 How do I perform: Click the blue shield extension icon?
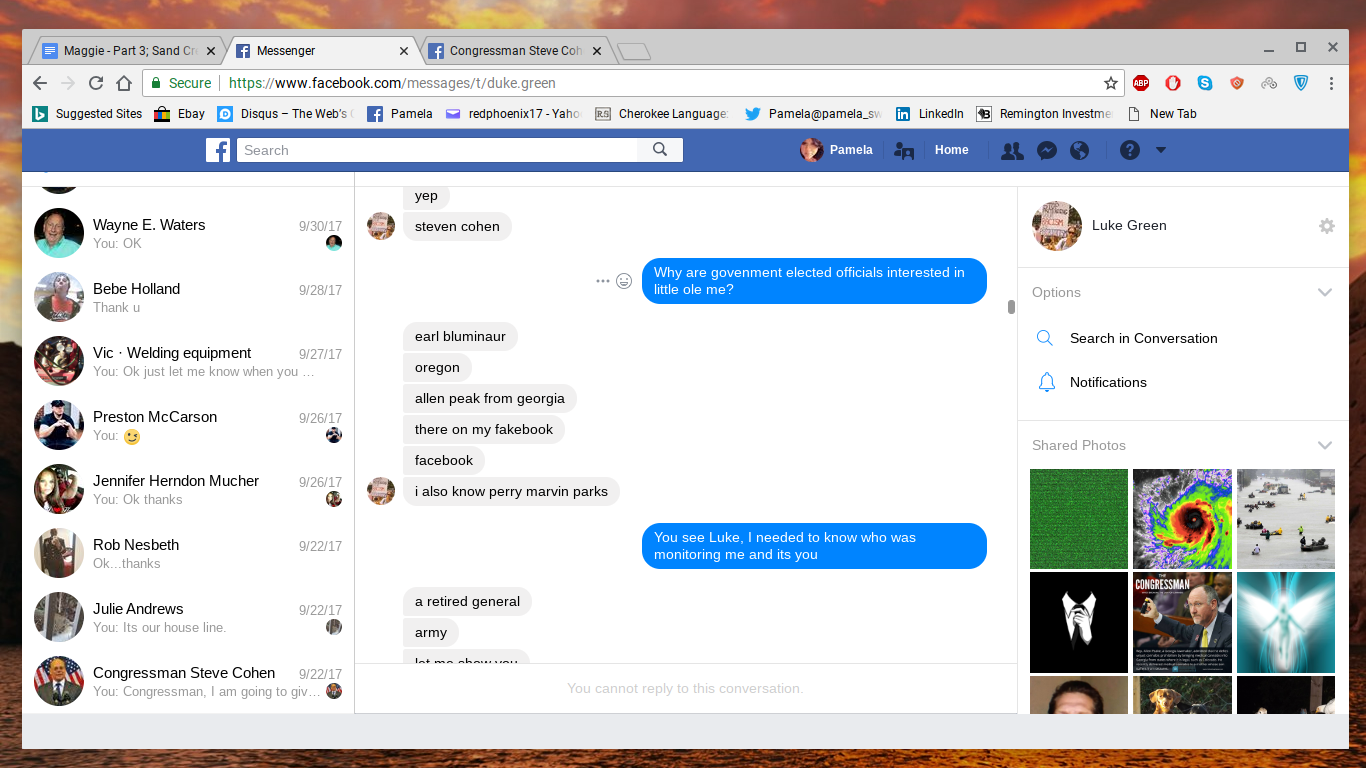click(x=1301, y=83)
